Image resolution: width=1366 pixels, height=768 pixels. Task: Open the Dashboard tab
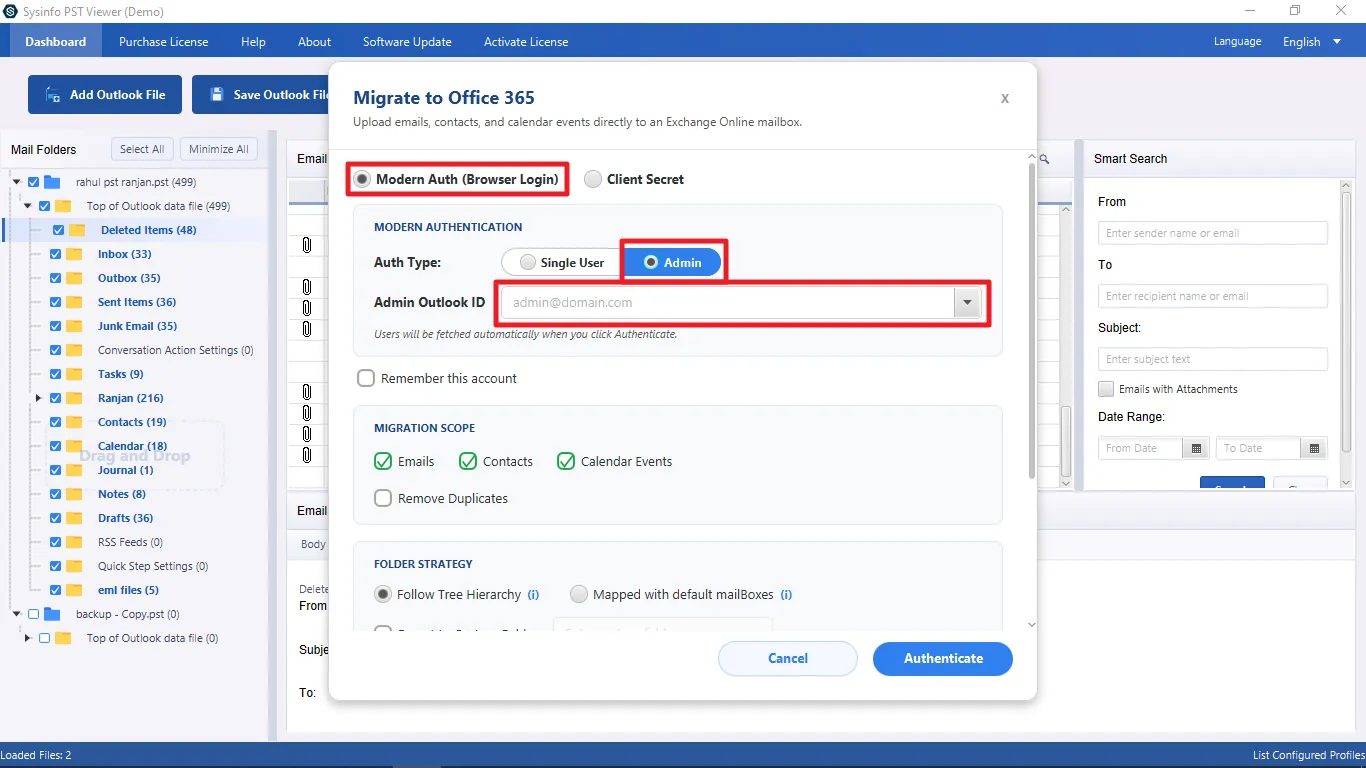[56, 42]
